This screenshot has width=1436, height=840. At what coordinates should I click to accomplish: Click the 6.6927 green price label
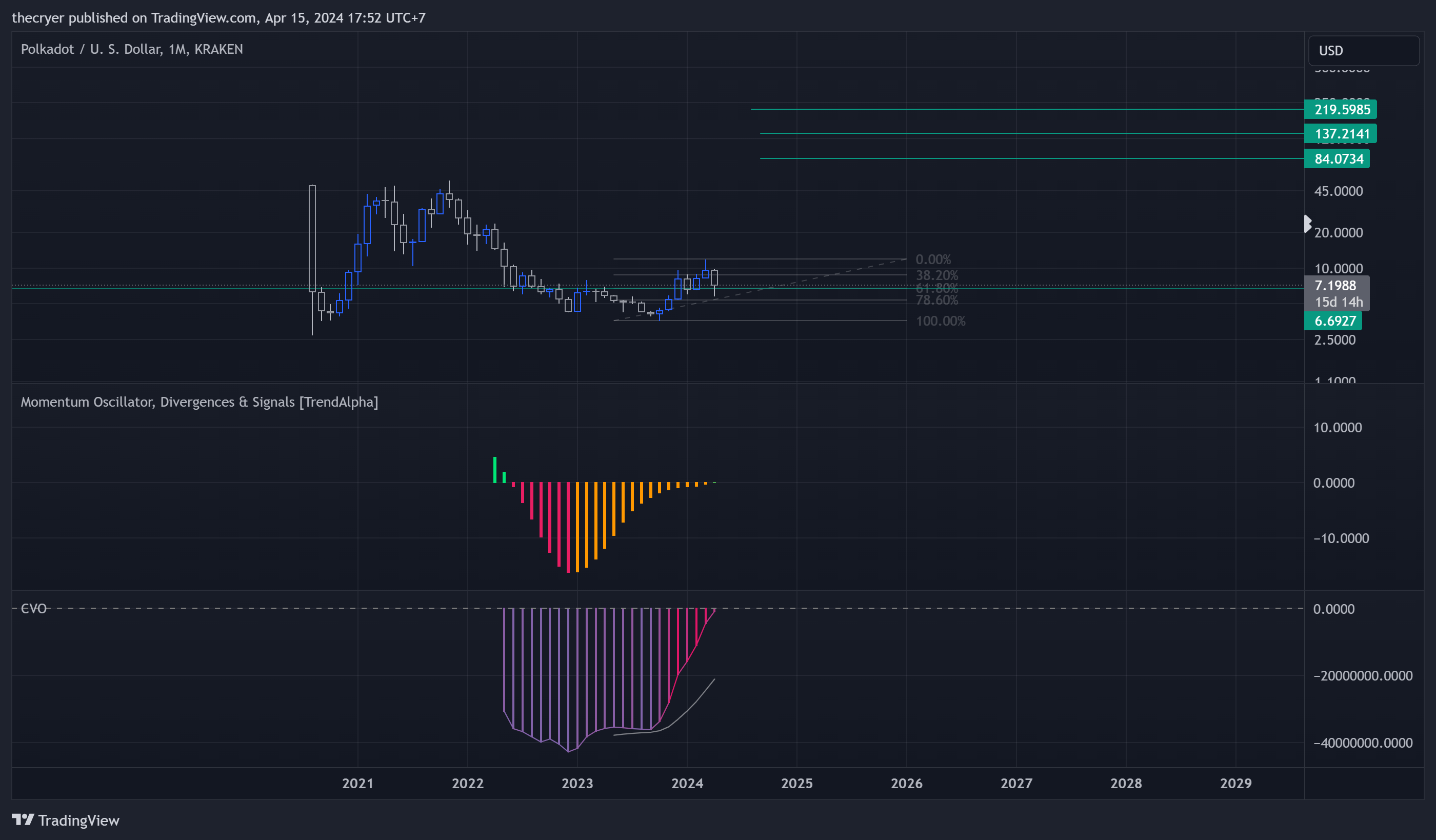[x=1333, y=321]
